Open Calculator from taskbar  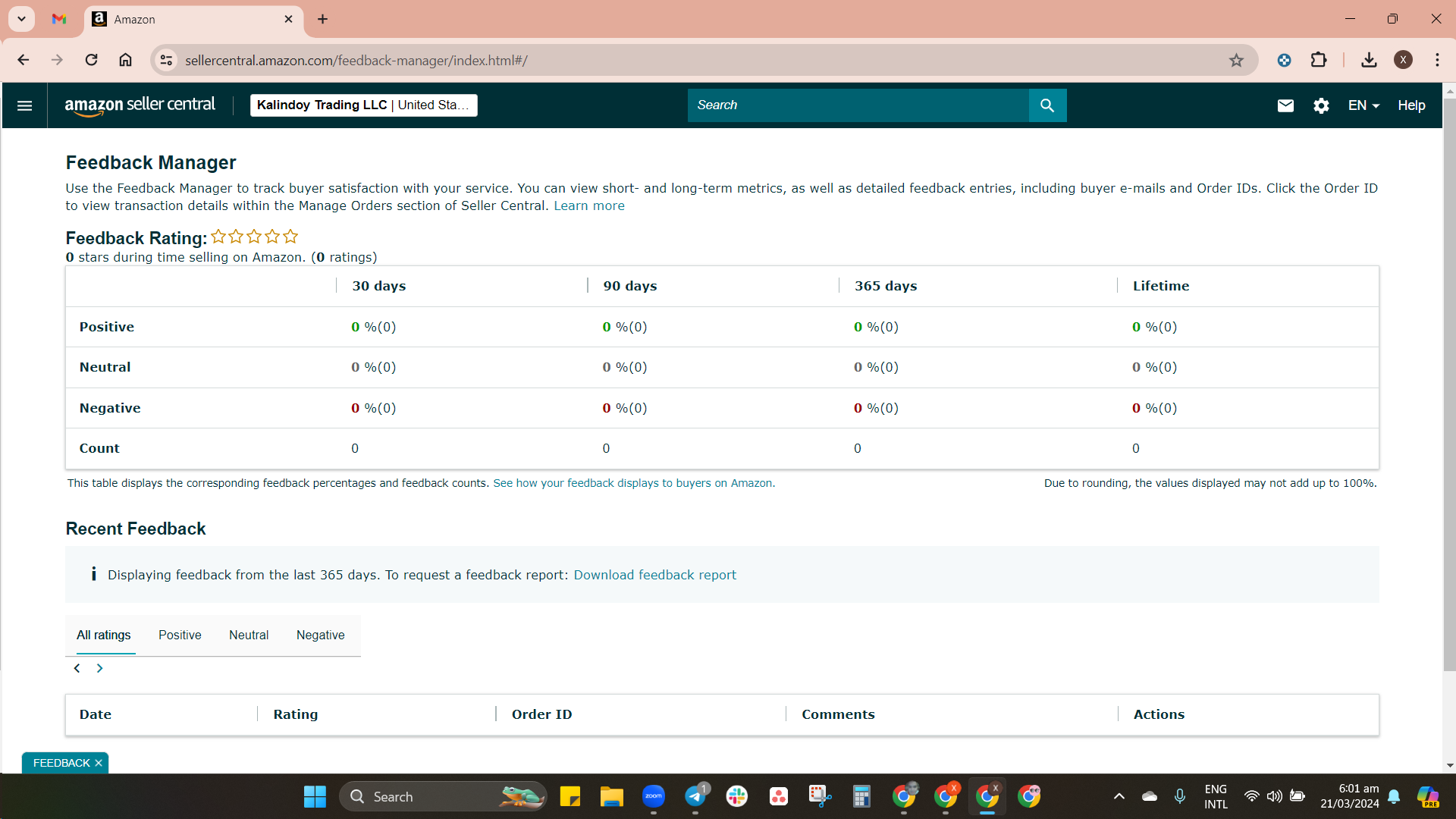tap(861, 797)
